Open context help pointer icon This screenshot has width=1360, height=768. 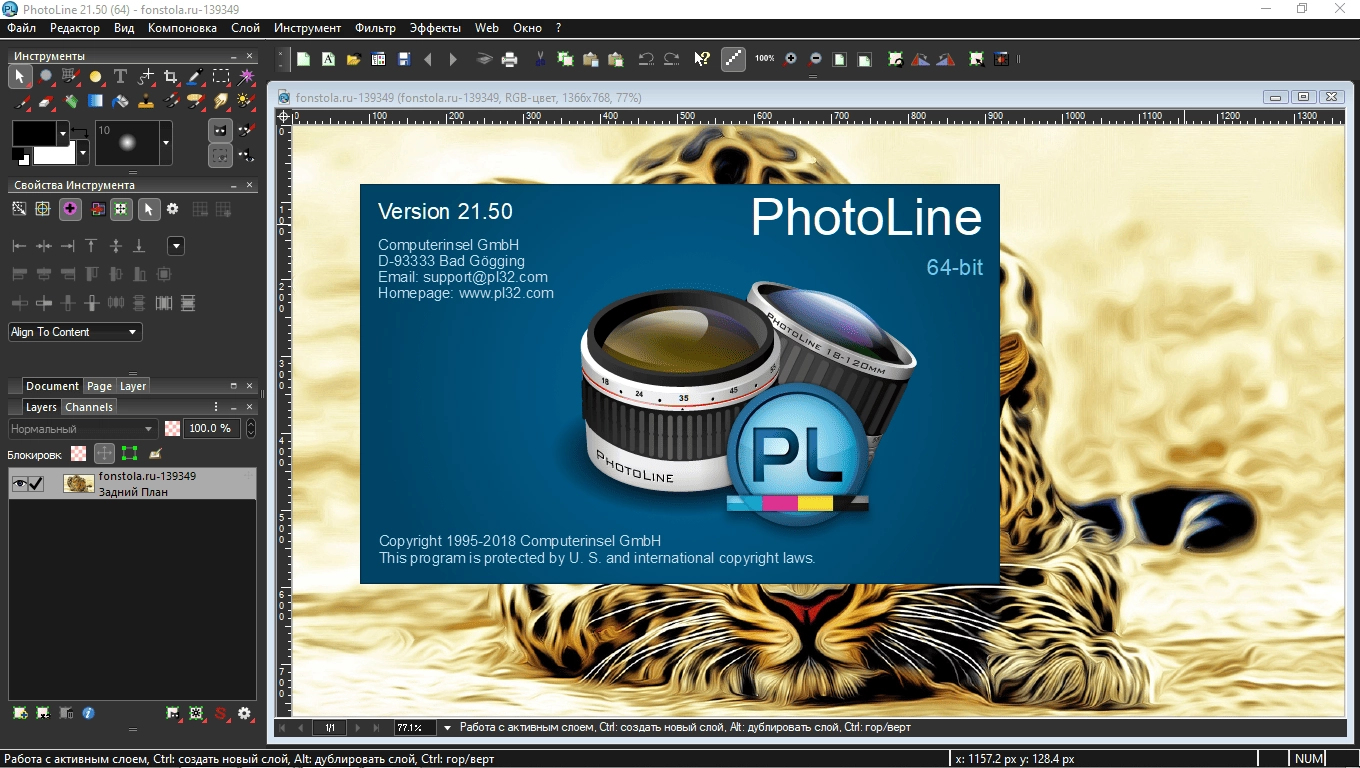click(702, 59)
